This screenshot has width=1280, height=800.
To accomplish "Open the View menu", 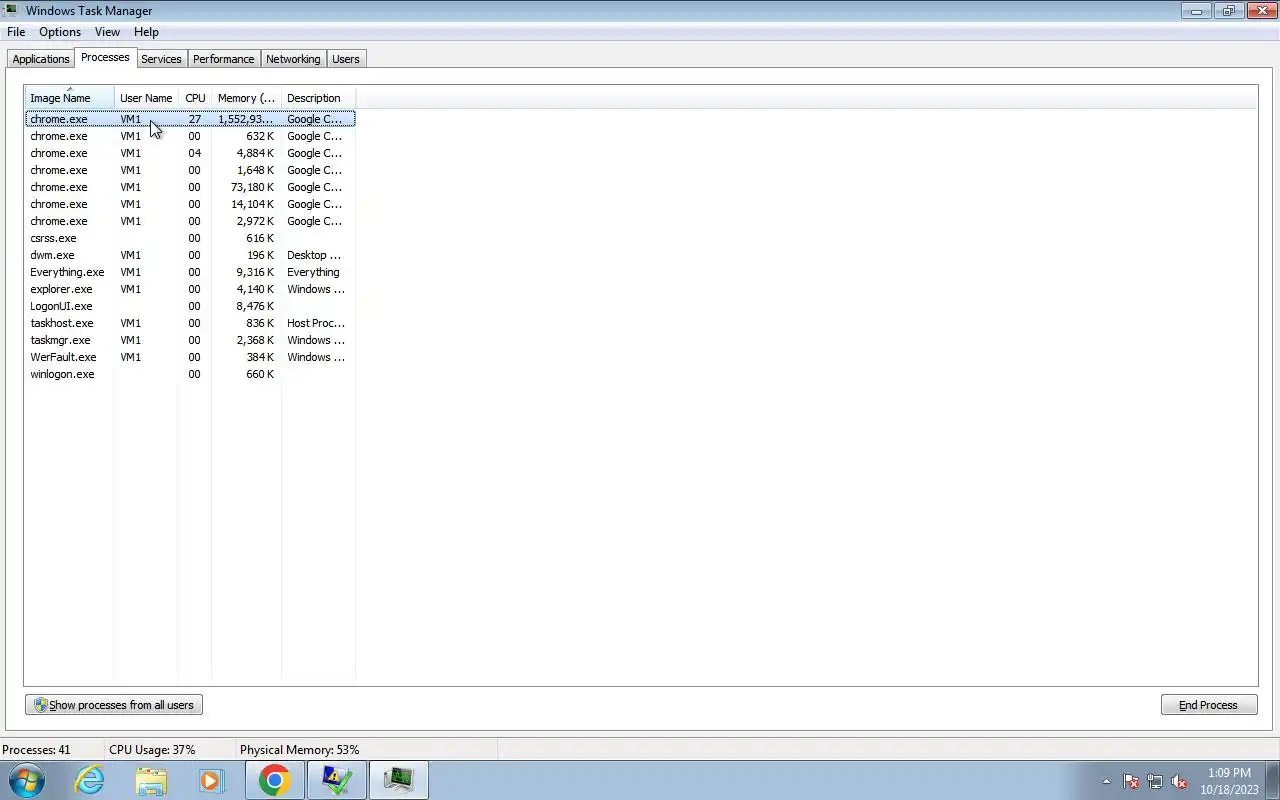I will (x=107, y=32).
